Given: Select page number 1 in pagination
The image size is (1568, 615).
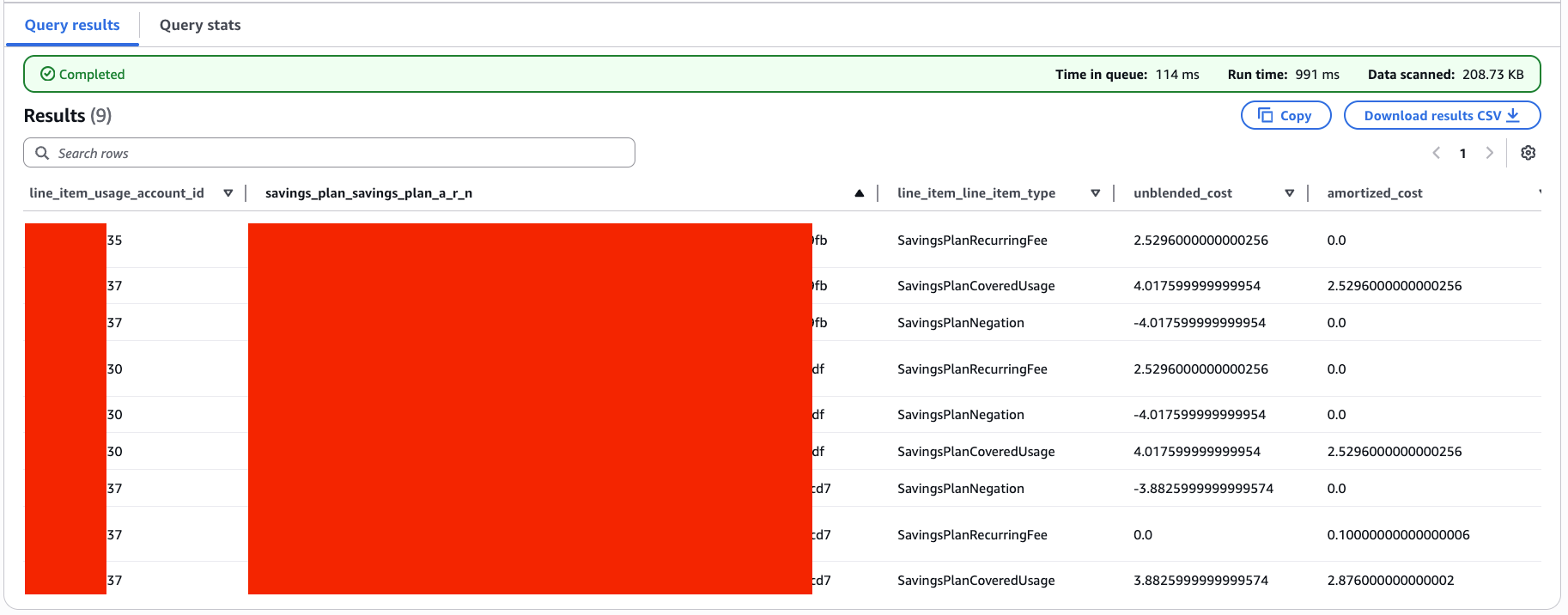Looking at the screenshot, I should pyautogui.click(x=1462, y=154).
